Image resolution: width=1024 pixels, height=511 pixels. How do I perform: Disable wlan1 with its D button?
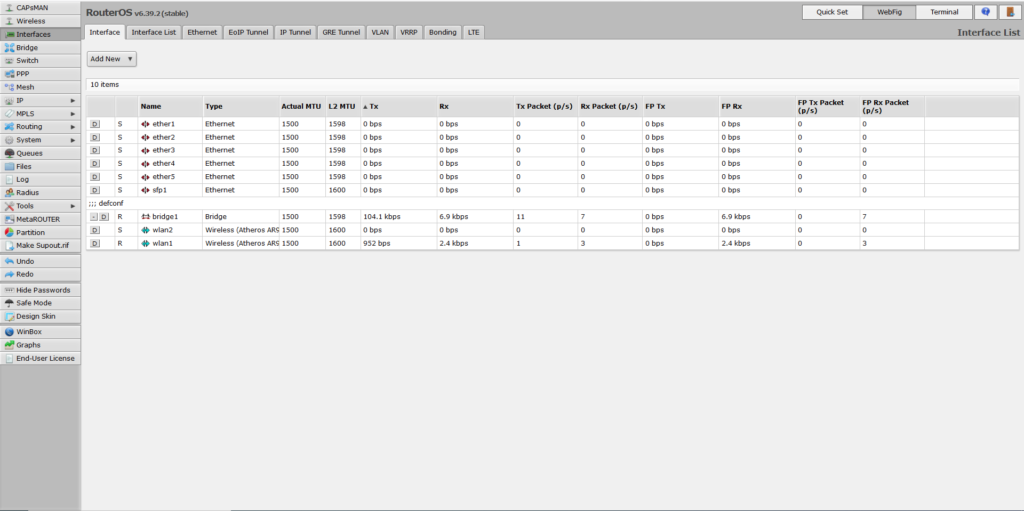tap(95, 243)
